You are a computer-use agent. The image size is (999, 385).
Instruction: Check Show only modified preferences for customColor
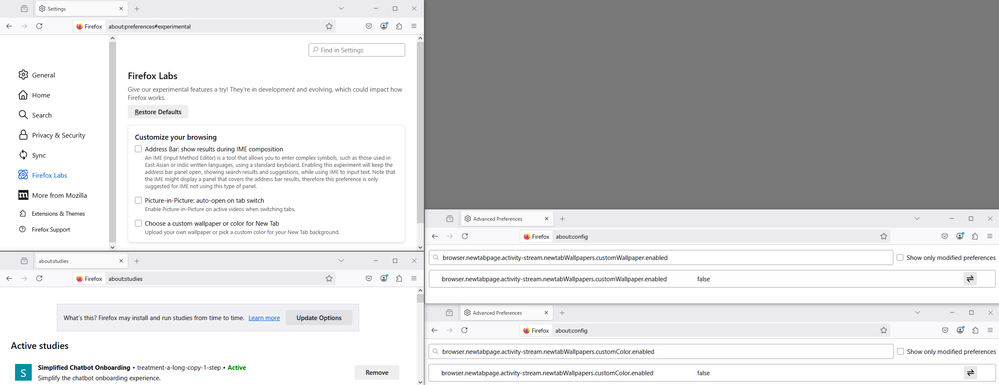(900, 351)
